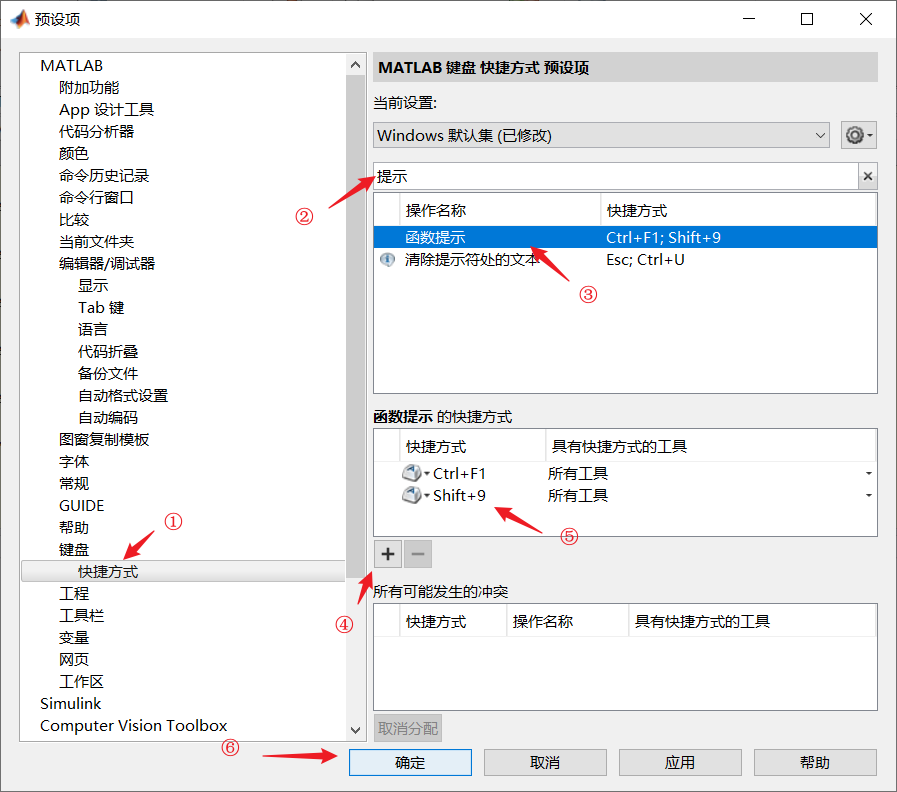Select the Ctrl+F1 shortcut row

coord(625,473)
